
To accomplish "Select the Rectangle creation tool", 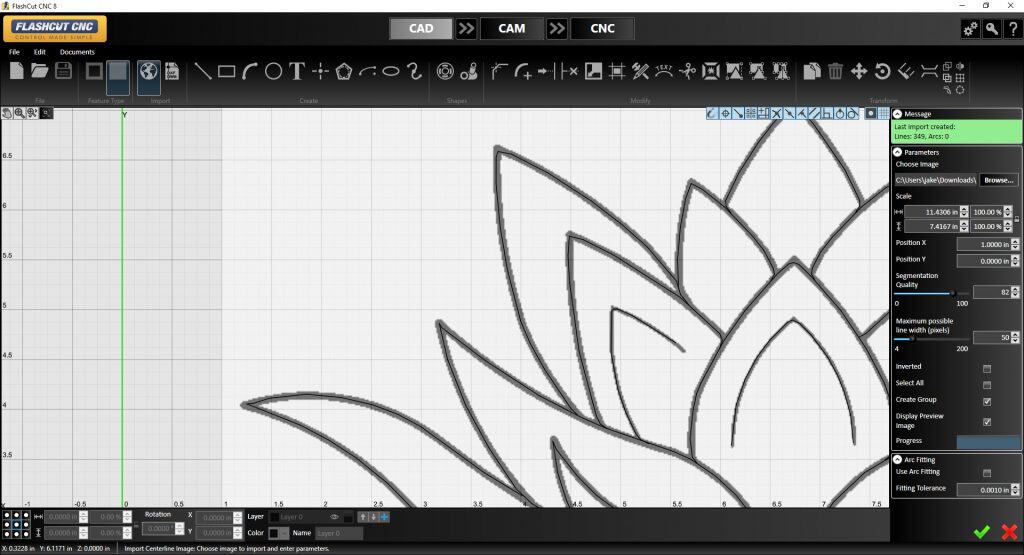I will (x=227, y=71).
